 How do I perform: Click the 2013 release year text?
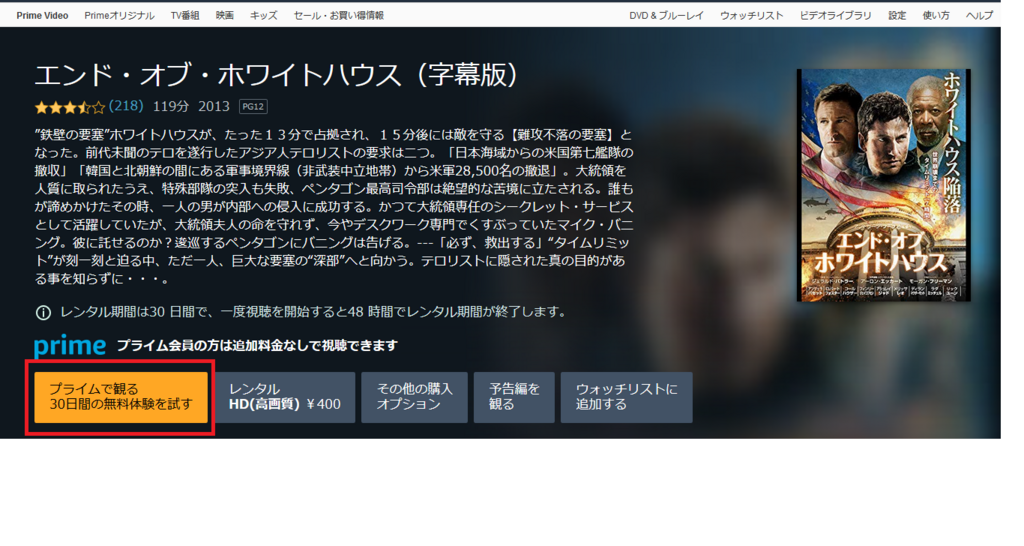pyautogui.click(x=214, y=106)
